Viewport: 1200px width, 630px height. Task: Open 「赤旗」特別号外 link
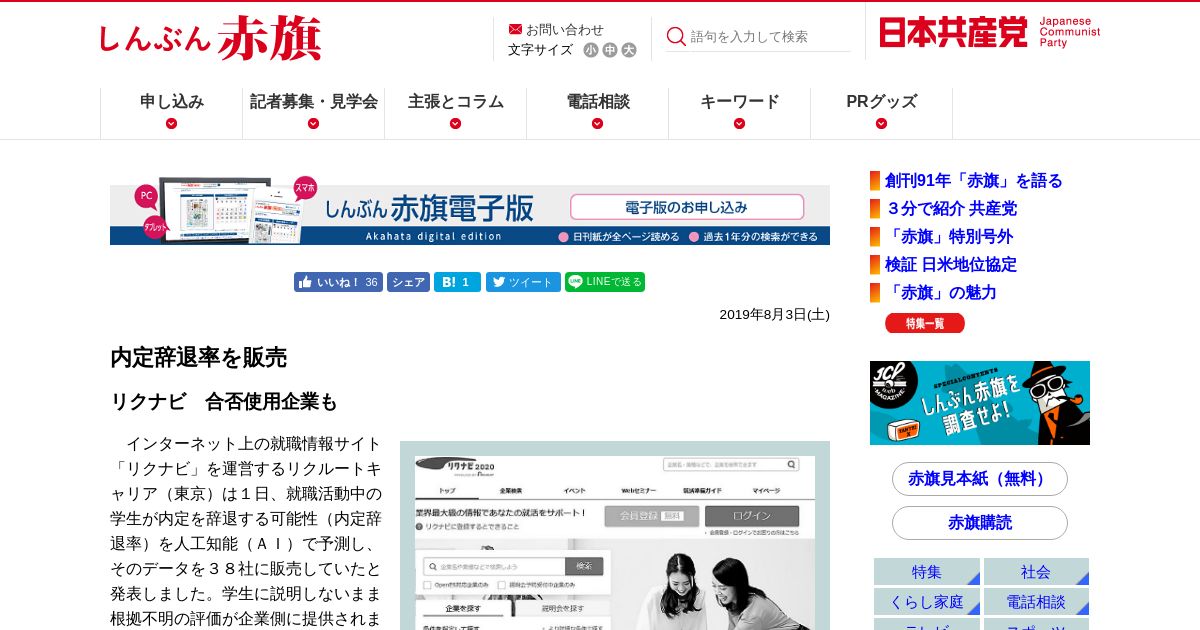click(x=949, y=237)
